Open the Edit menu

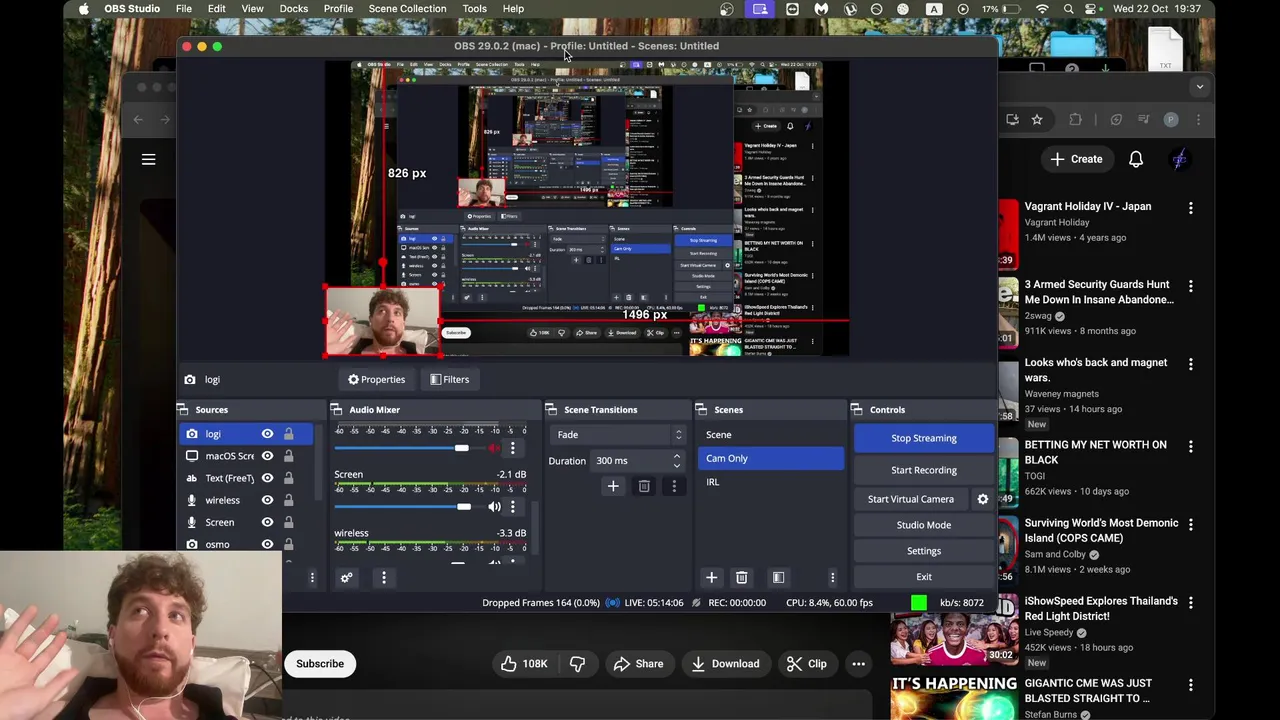coord(216,9)
